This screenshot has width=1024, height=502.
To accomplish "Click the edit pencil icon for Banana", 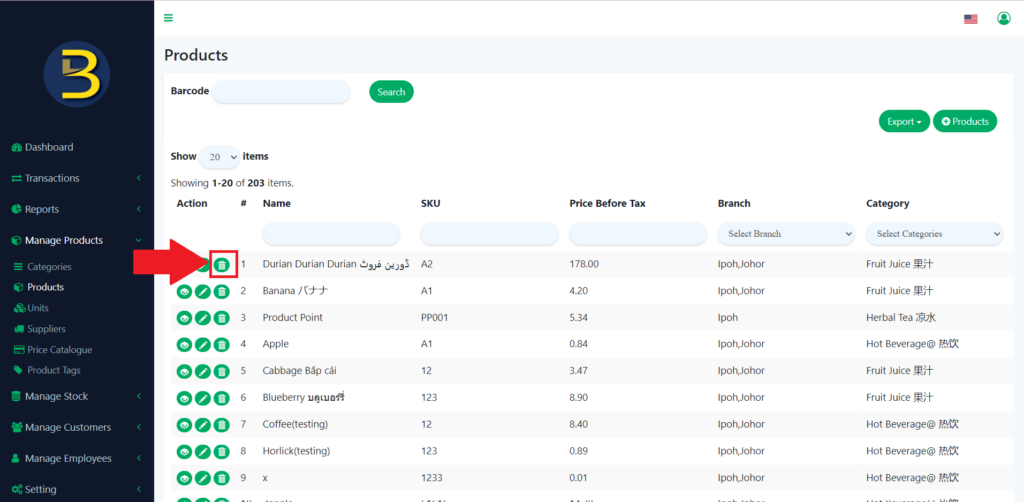I will [x=203, y=291].
